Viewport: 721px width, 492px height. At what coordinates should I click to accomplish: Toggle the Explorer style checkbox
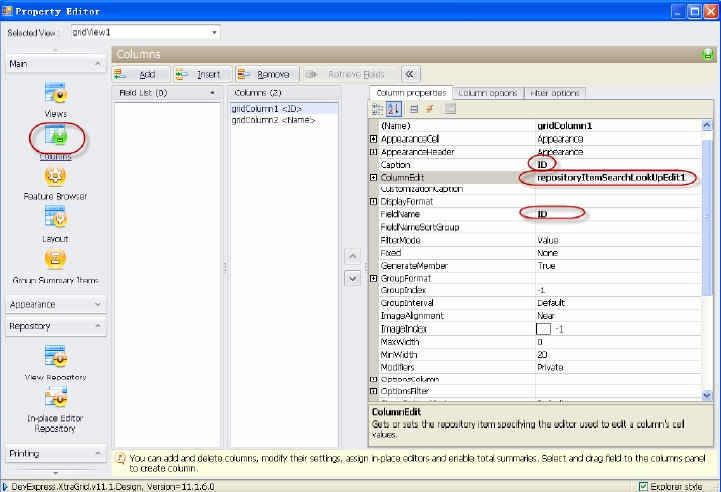[x=643, y=486]
